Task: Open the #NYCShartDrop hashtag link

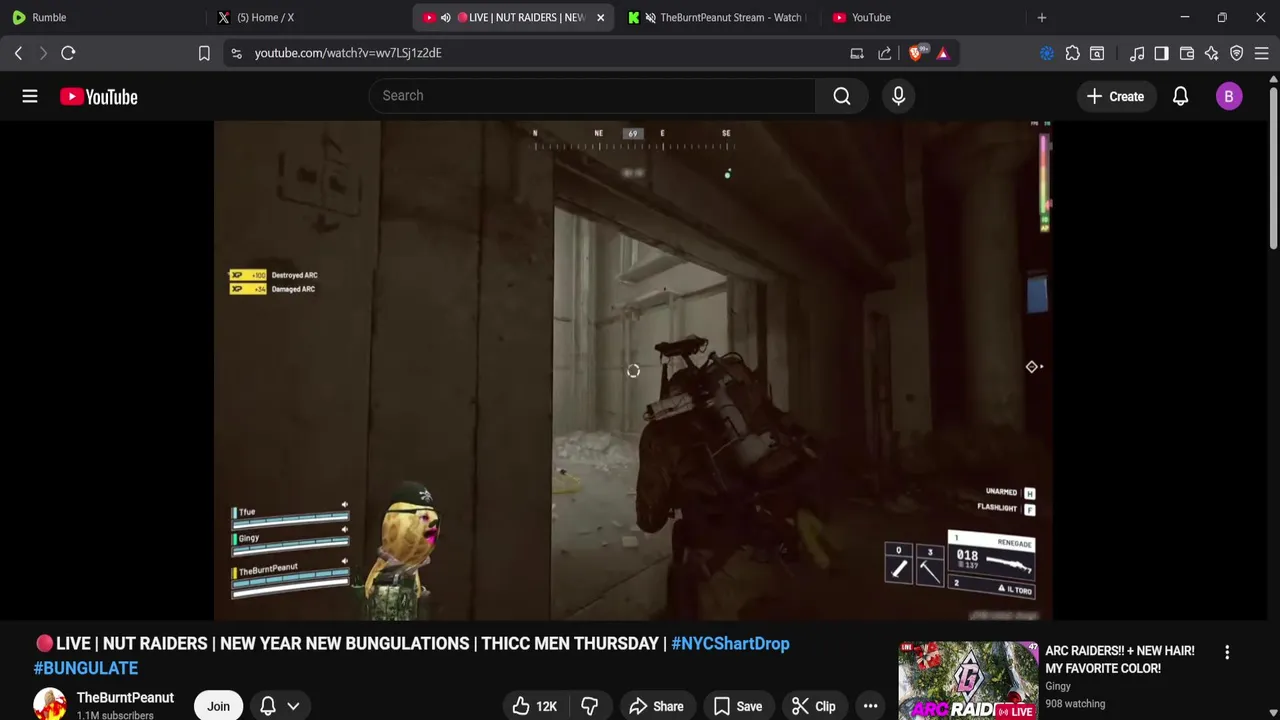Action: [x=730, y=643]
